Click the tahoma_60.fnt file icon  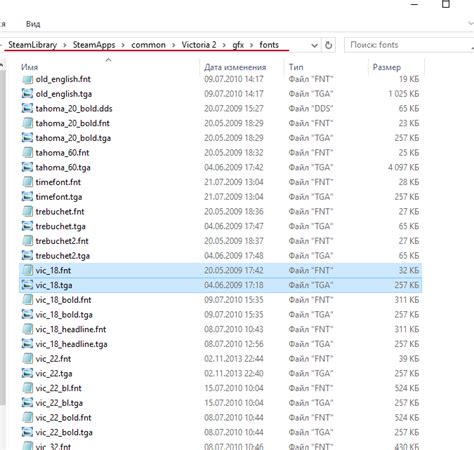(27, 153)
